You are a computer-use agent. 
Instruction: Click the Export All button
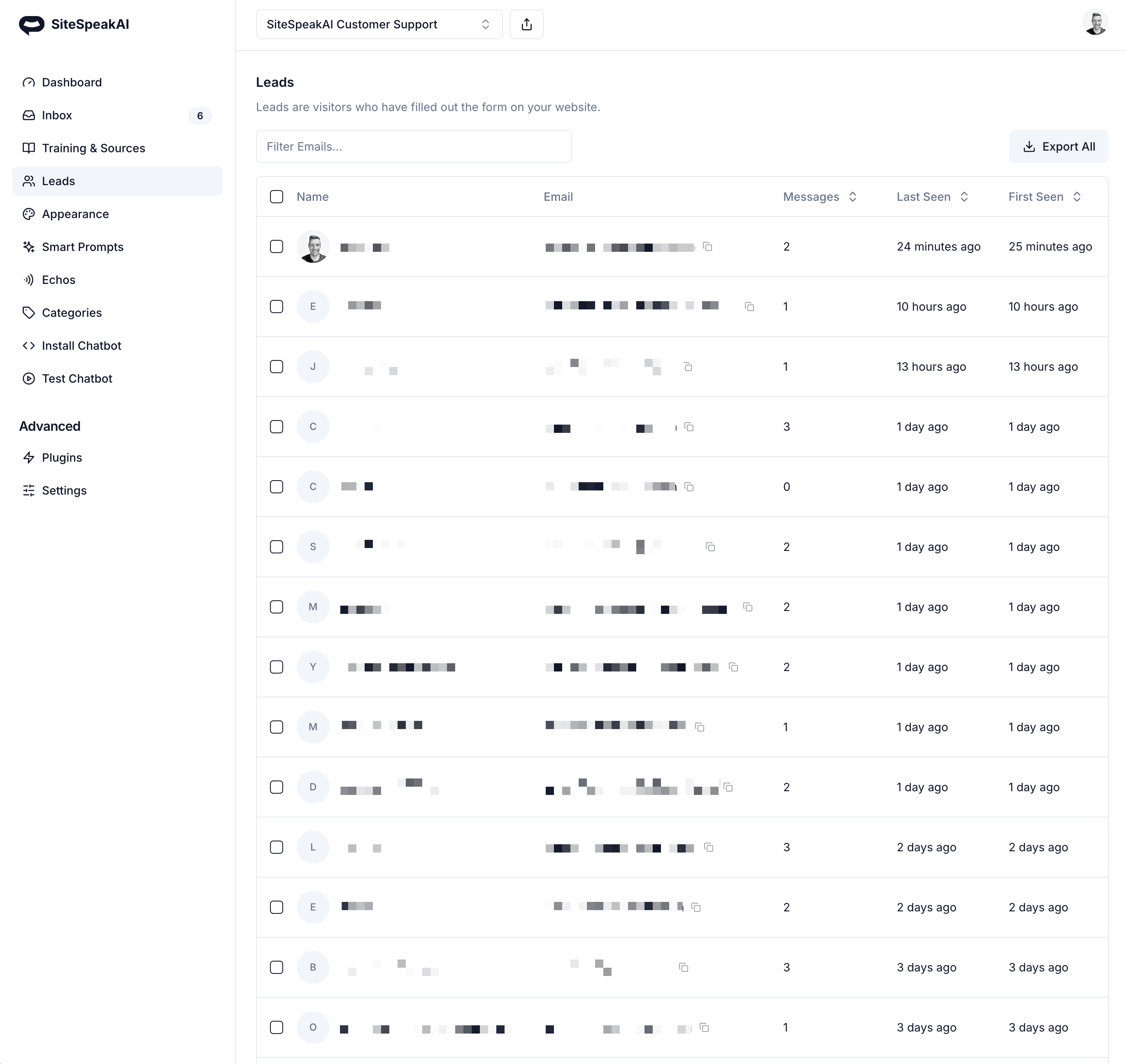(1058, 146)
